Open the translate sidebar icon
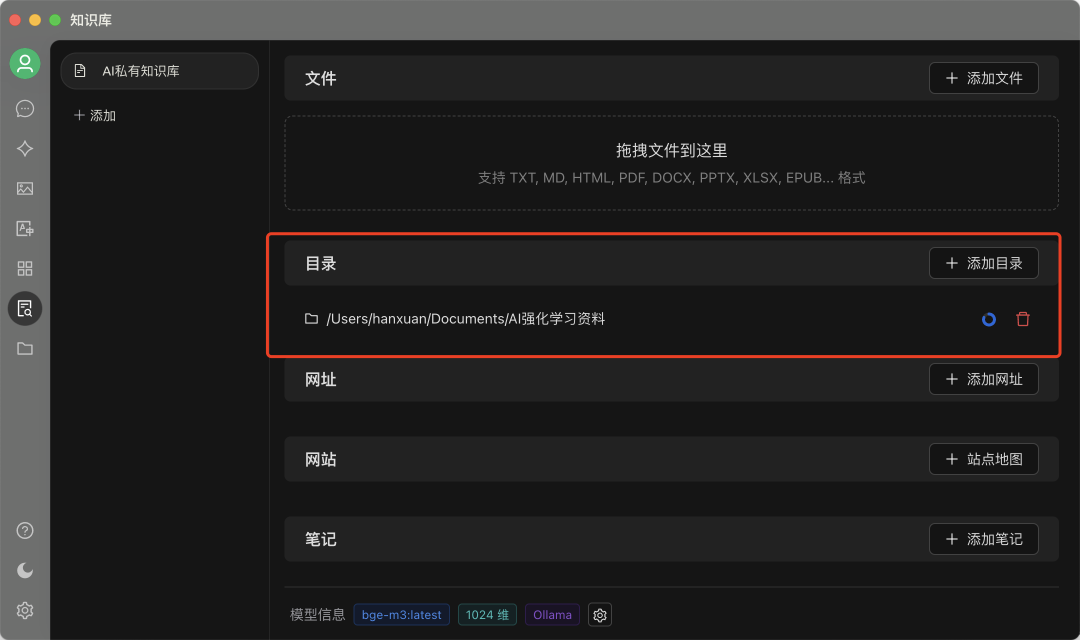The height and width of the screenshot is (640, 1080). tap(25, 229)
